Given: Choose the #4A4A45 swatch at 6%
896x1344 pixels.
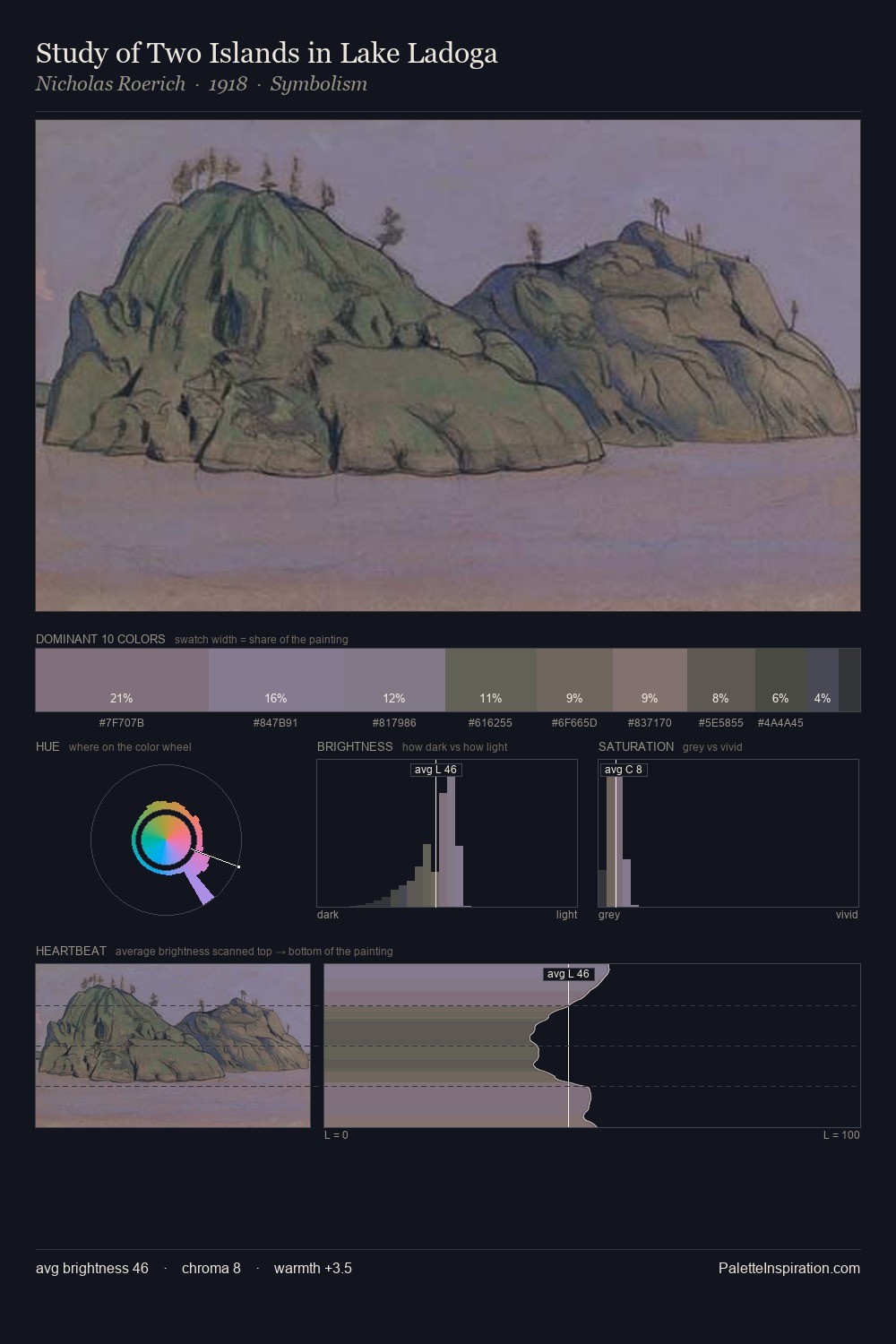Looking at the screenshot, I should (x=780, y=680).
